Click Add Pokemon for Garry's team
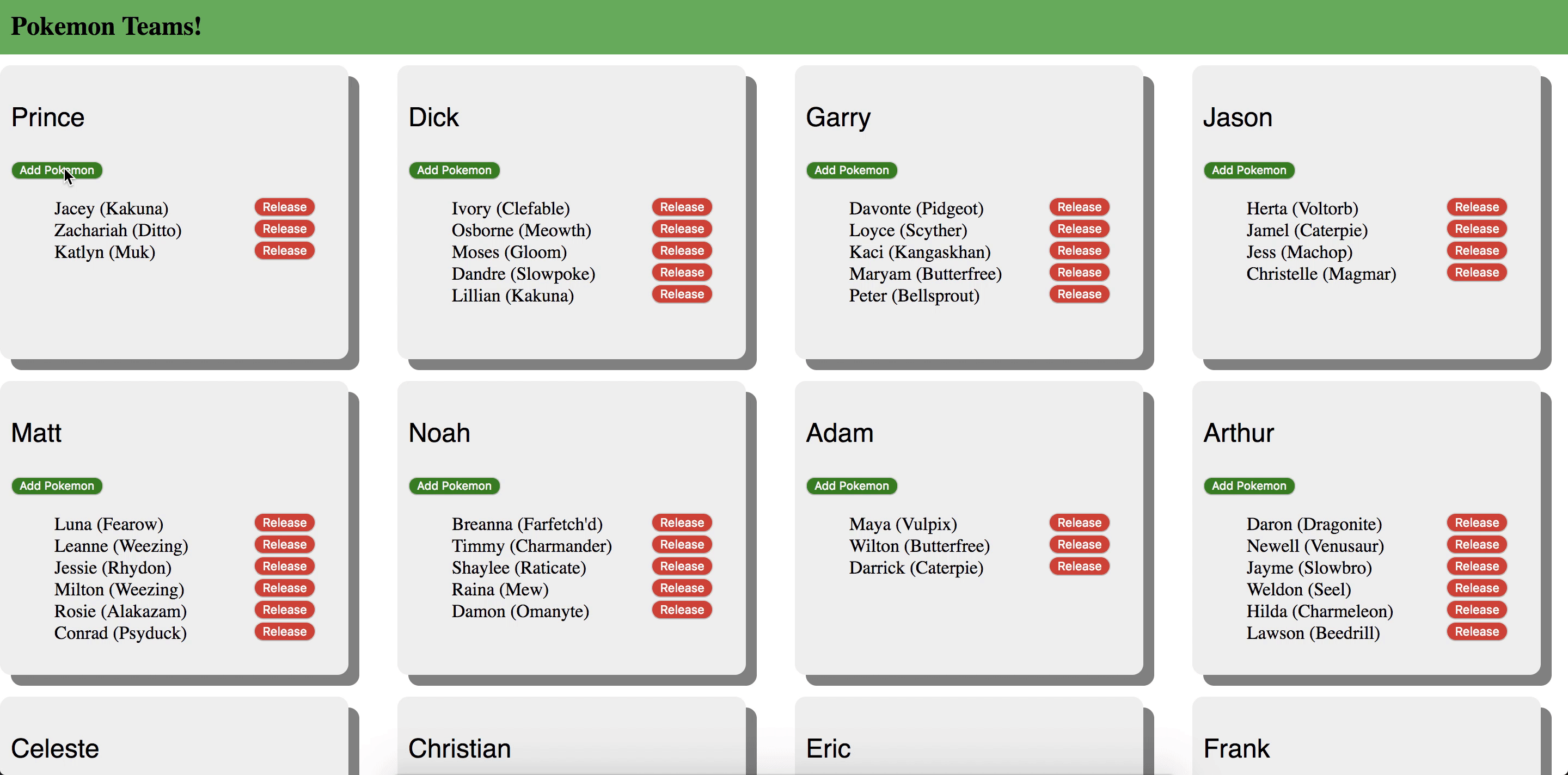 point(852,170)
